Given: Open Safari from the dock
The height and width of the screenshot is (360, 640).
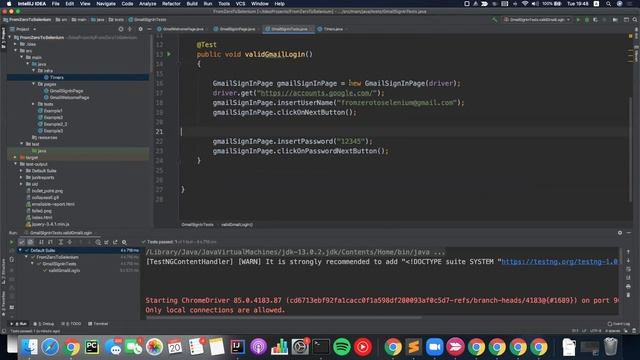Looking at the screenshot, I should click(50, 347).
